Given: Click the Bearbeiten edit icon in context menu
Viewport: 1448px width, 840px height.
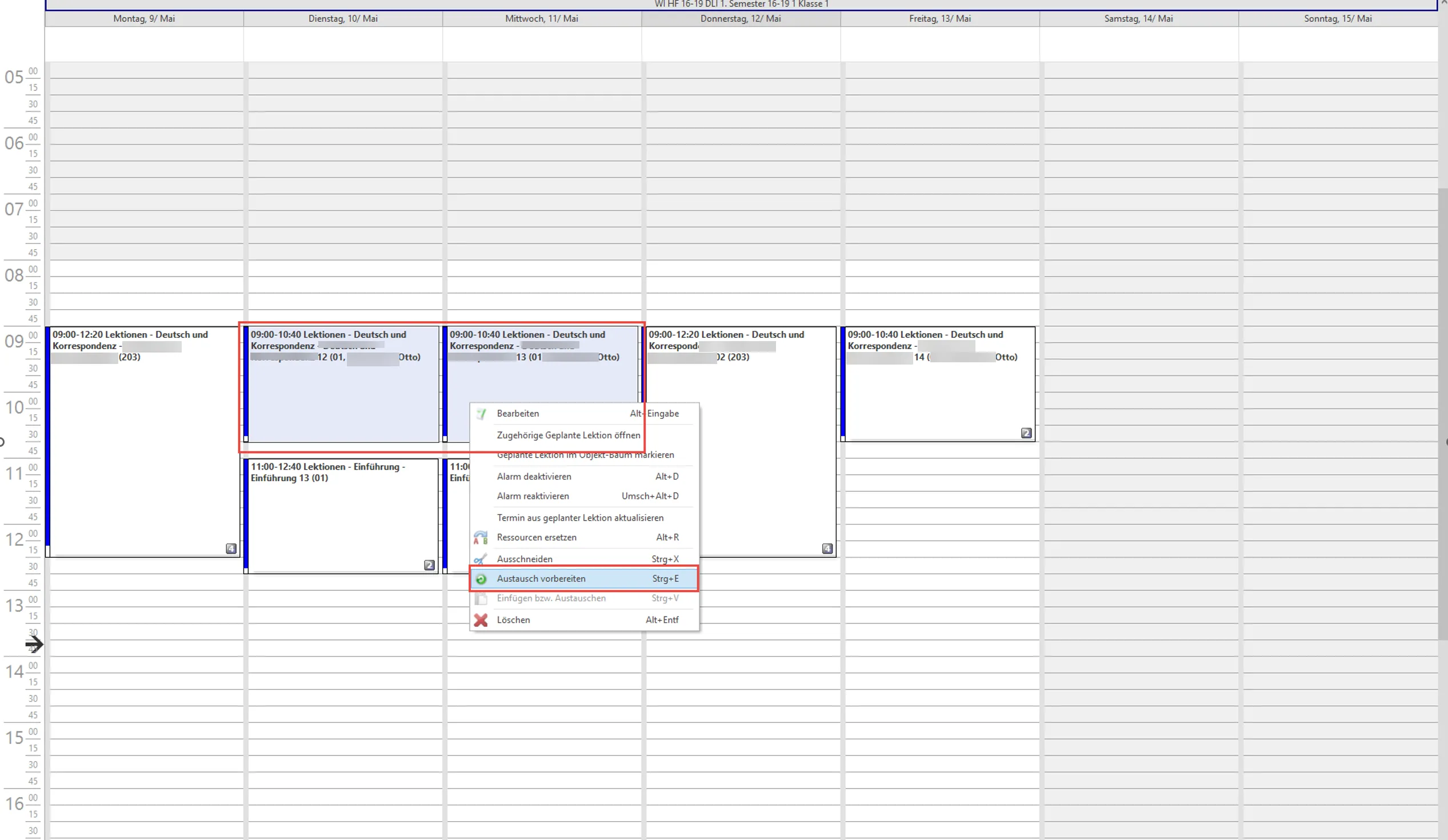Looking at the screenshot, I should (x=481, y=414).
